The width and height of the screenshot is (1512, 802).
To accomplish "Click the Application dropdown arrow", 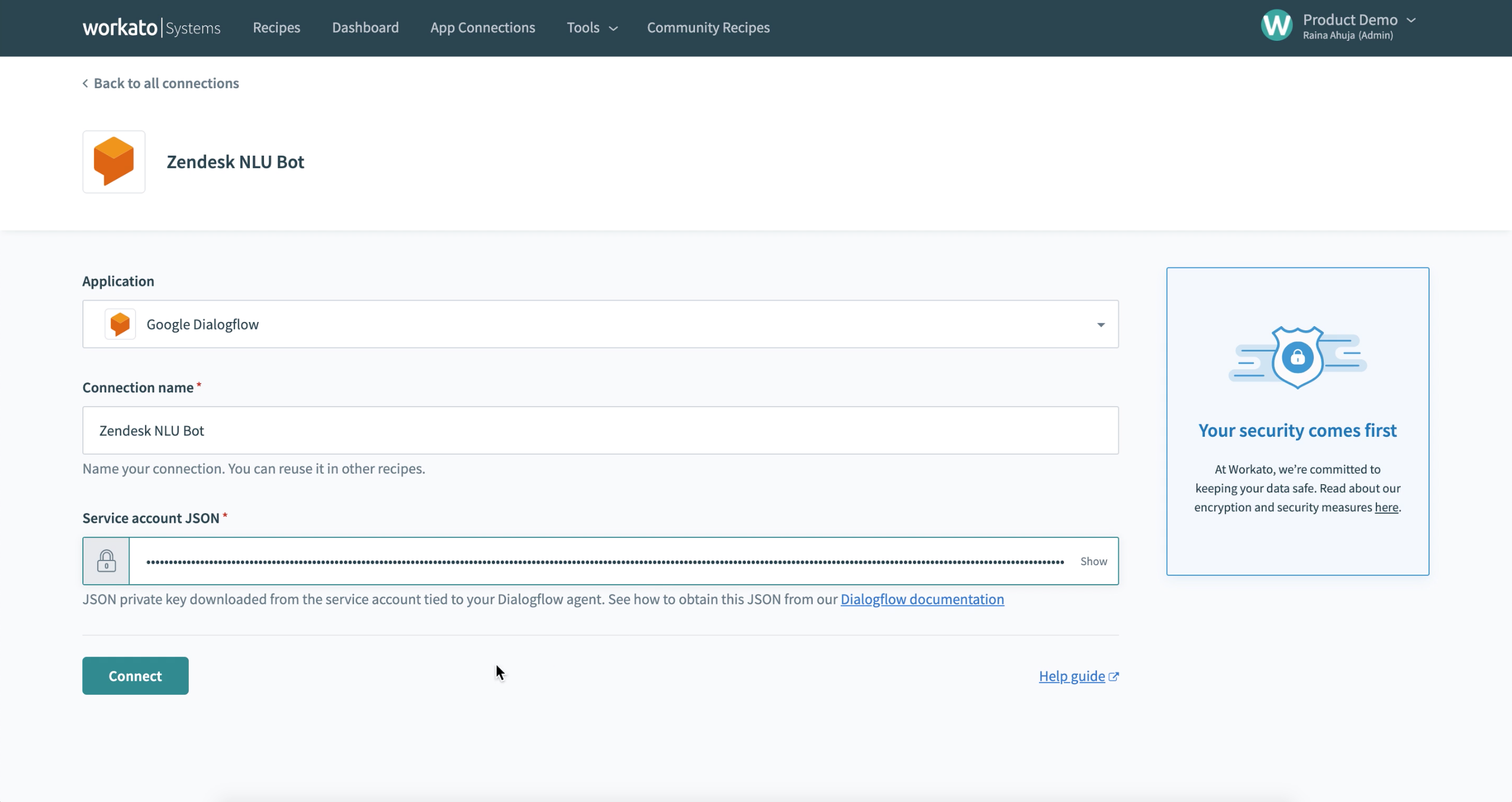I will click(x=1101, y=324).
